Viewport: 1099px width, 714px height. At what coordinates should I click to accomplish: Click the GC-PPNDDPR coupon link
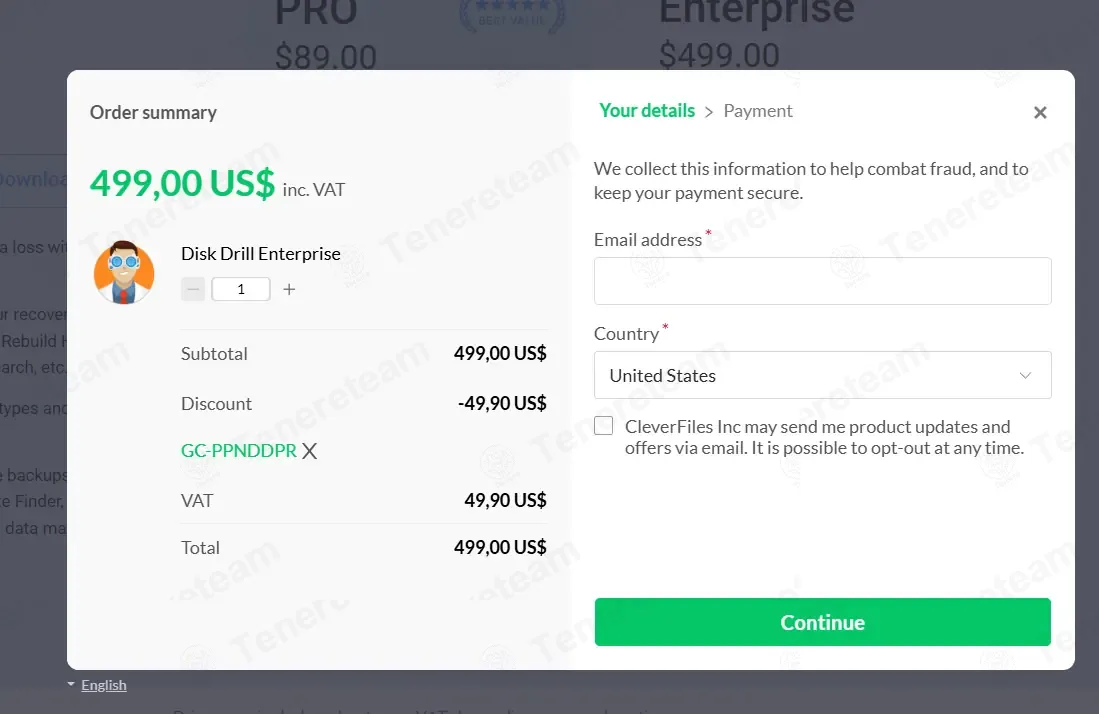pos(239,451)
